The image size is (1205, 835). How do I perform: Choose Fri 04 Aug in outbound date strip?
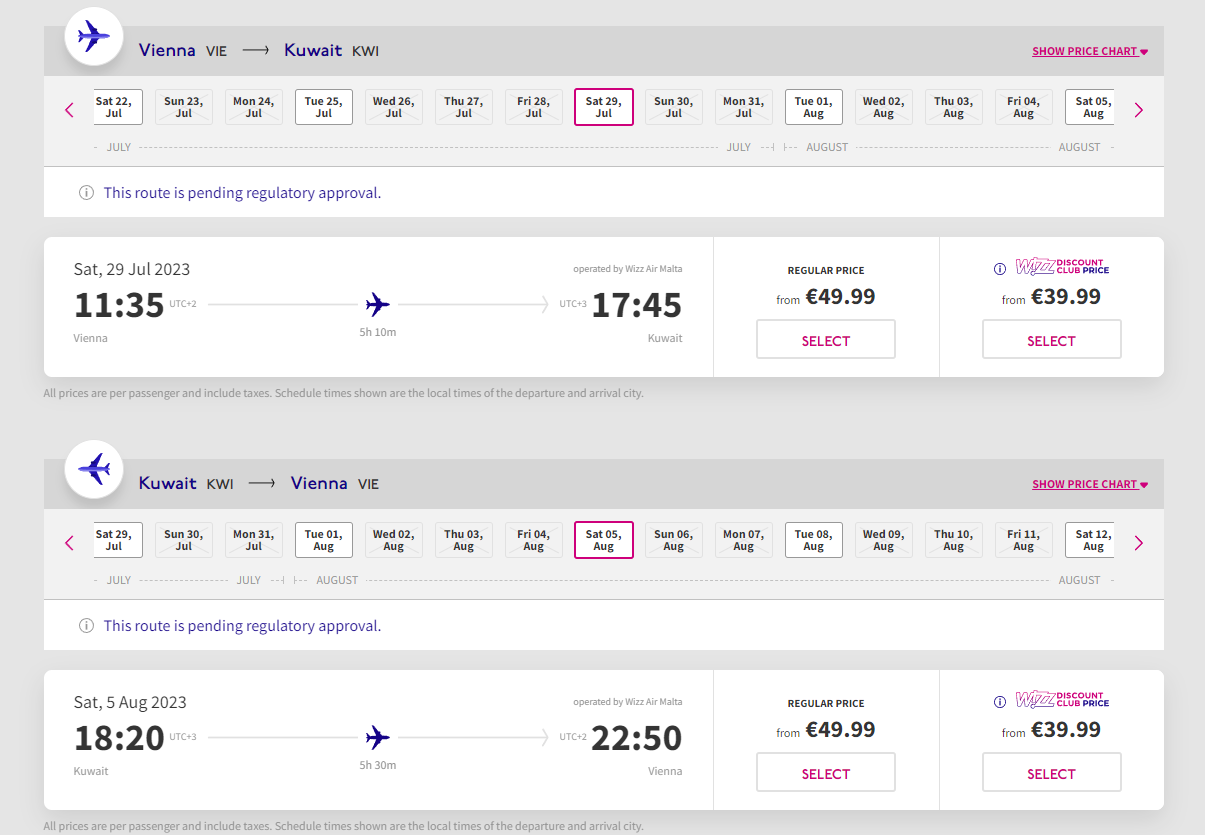point(1024,107)
